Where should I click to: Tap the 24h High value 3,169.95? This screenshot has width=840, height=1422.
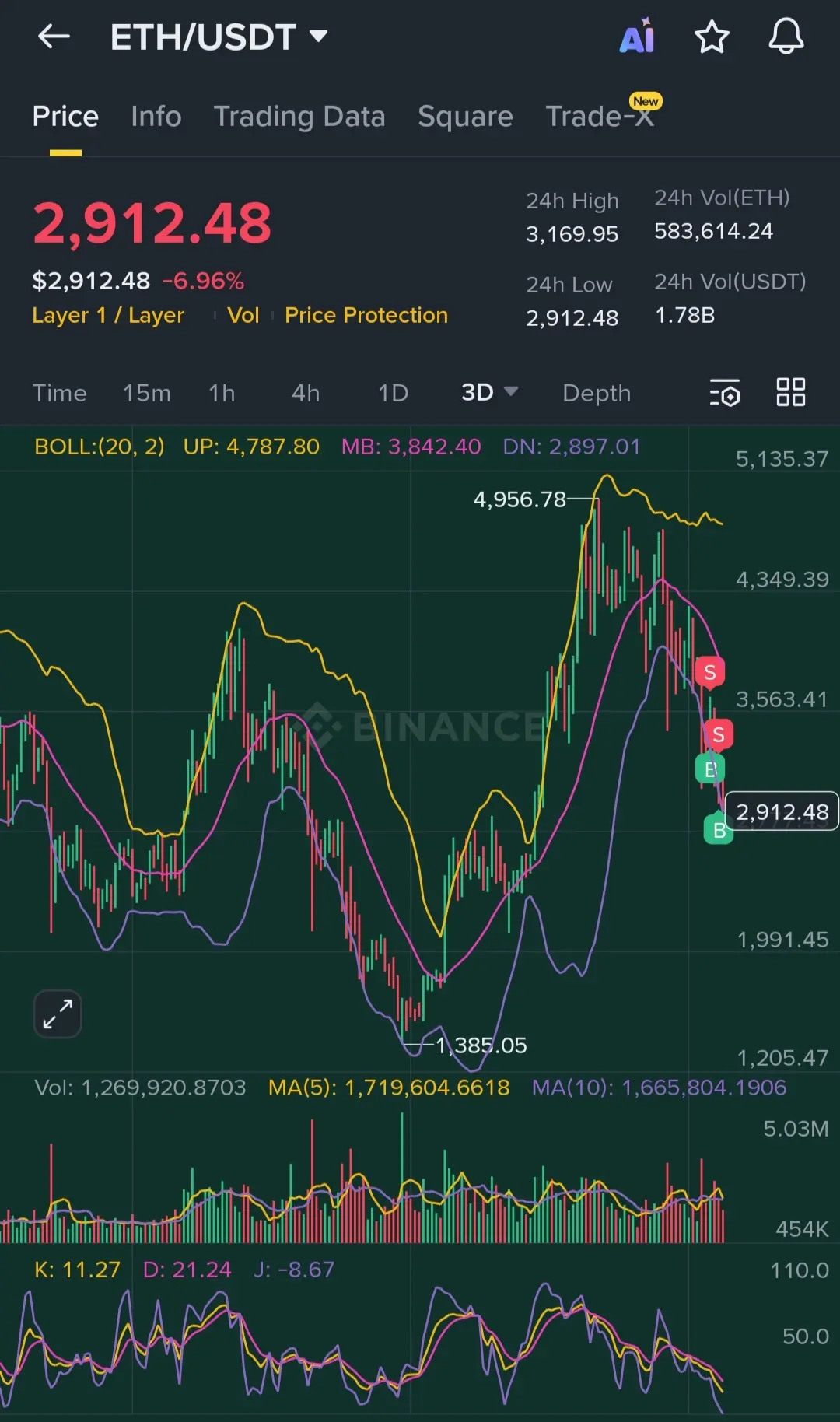tap(572, 234)
